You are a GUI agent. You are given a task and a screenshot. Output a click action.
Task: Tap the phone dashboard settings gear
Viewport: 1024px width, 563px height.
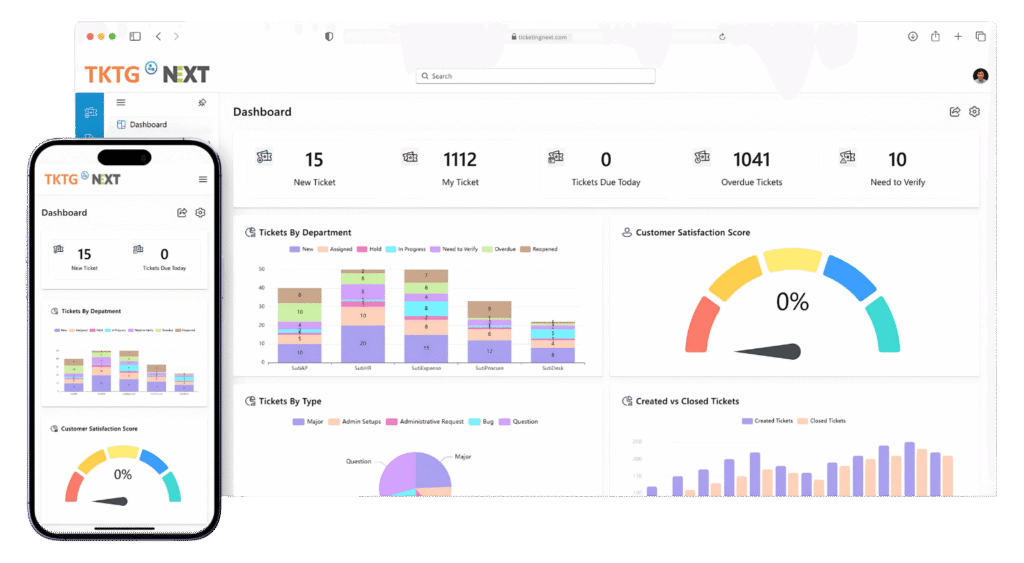coord(200,213)
